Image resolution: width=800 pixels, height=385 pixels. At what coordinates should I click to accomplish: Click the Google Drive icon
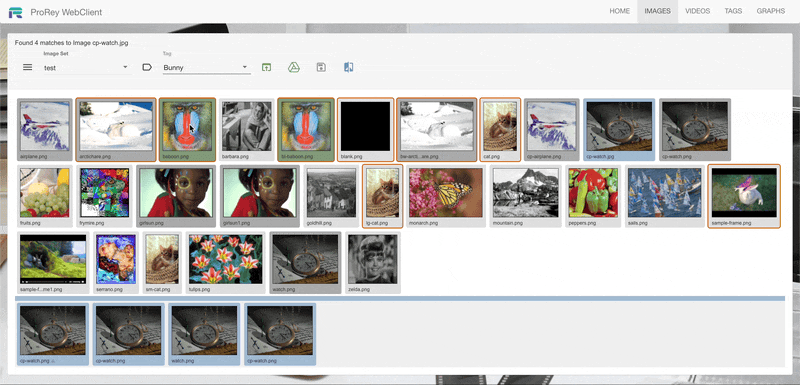[x=293, y=67]
